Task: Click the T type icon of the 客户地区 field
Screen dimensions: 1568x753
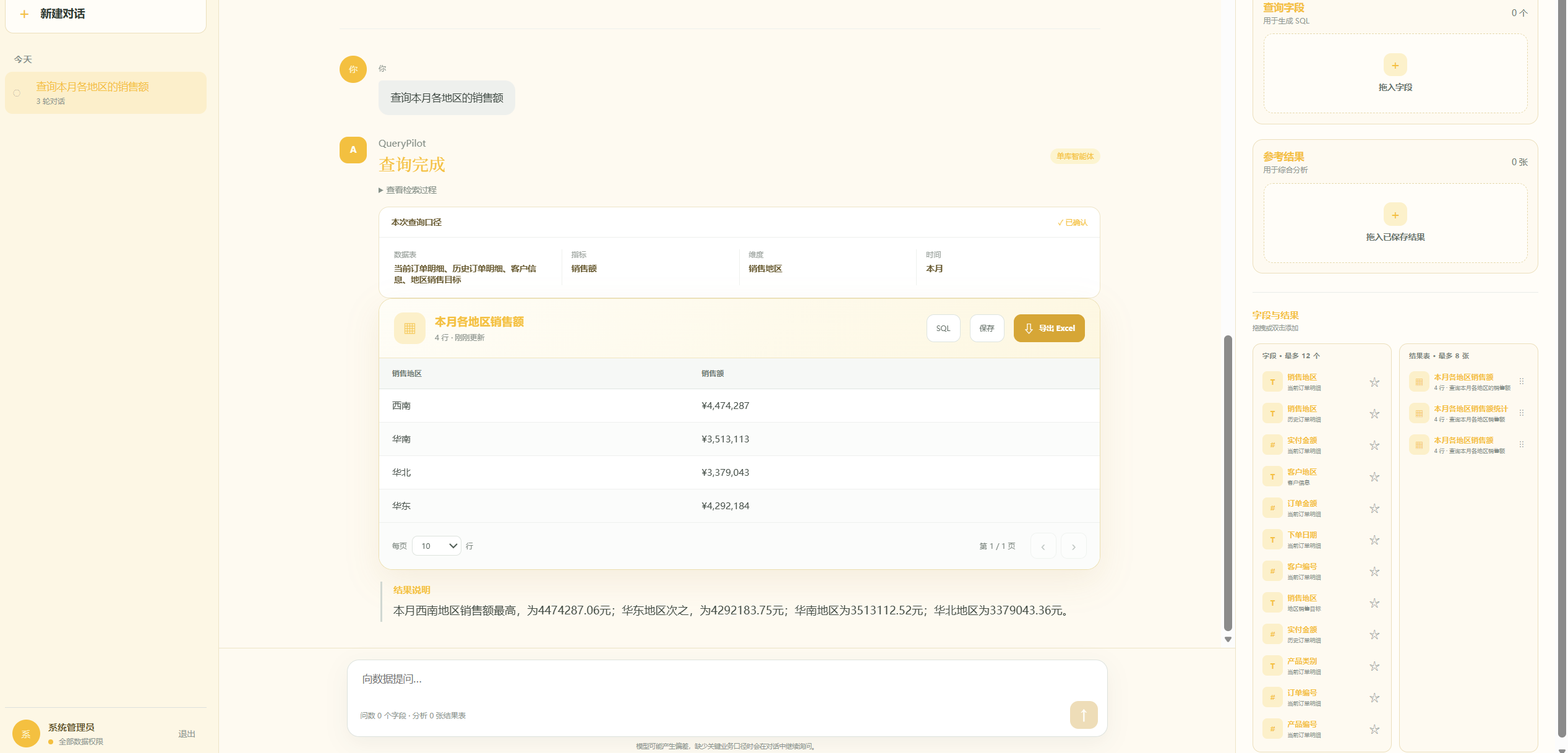Action: point(1272,476)
